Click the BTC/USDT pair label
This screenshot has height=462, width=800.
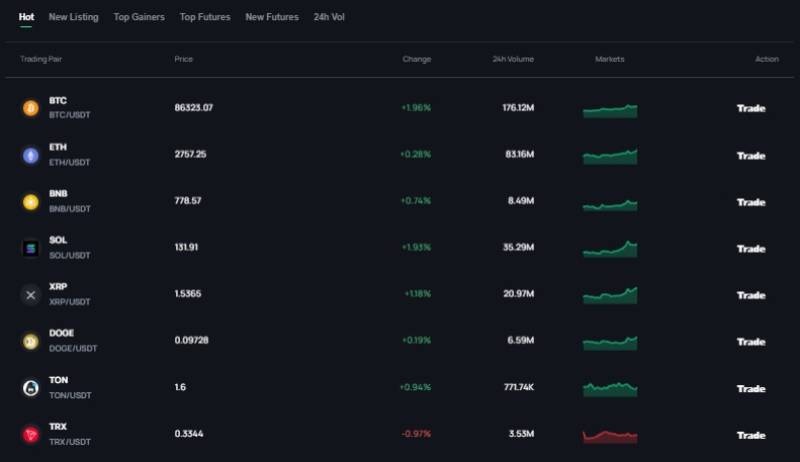pos(69,115)
